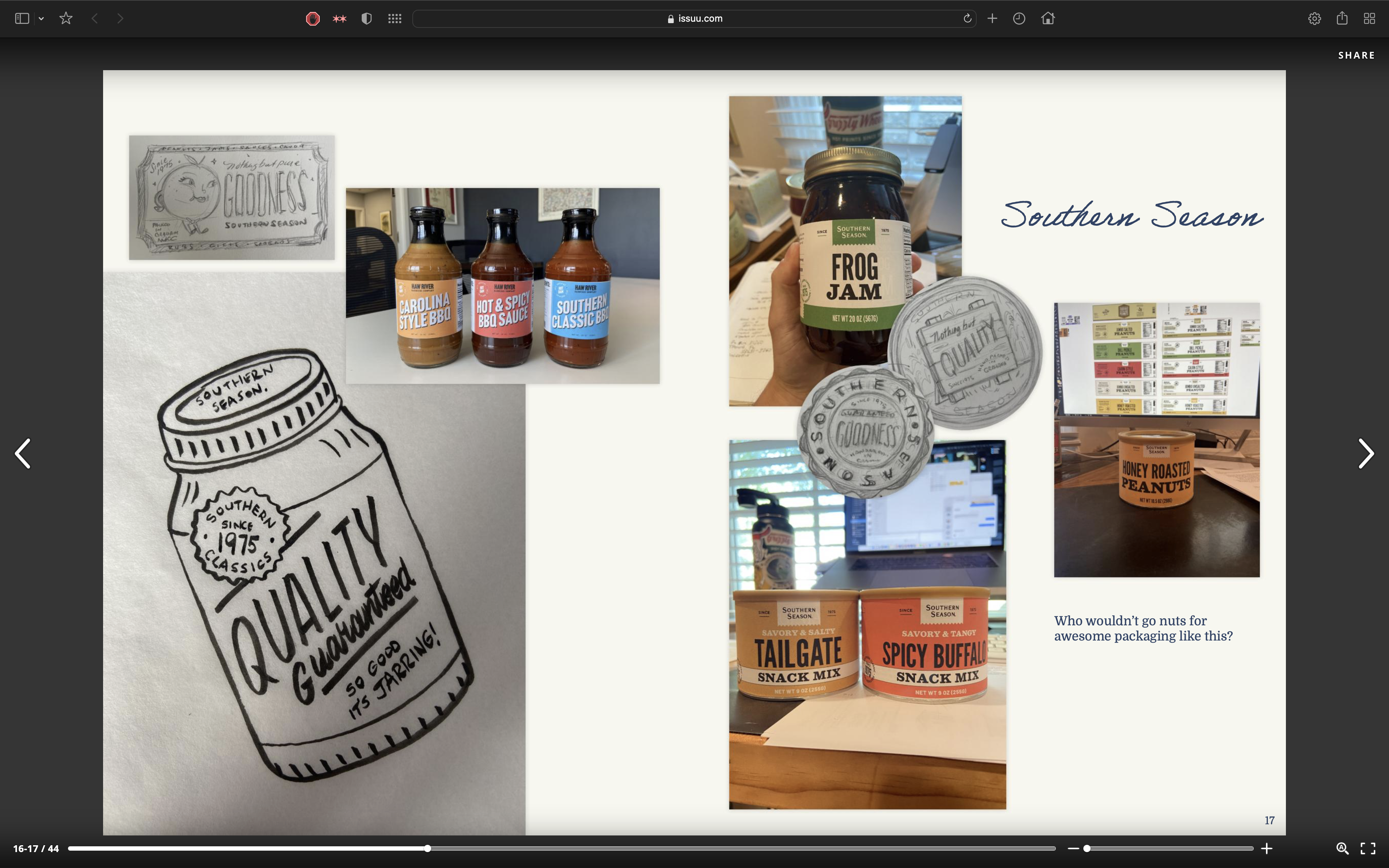Show tab overview grid icon
The height and width of the screenshot is (868, 1389).
pos(1369,18)
